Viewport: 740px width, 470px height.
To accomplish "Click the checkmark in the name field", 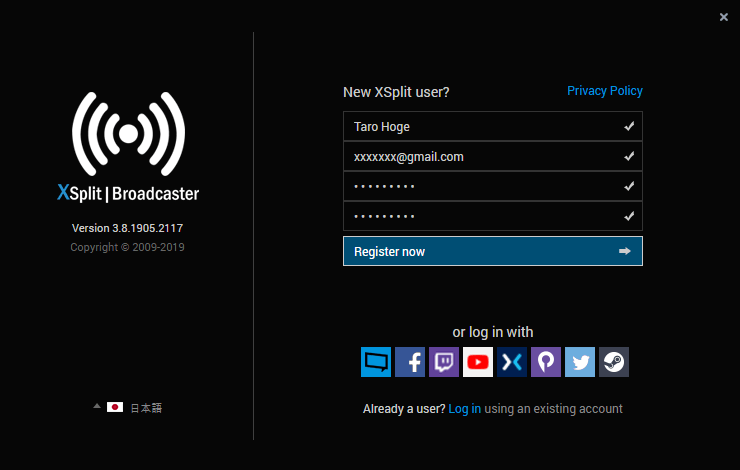I will tap(629, 126).
